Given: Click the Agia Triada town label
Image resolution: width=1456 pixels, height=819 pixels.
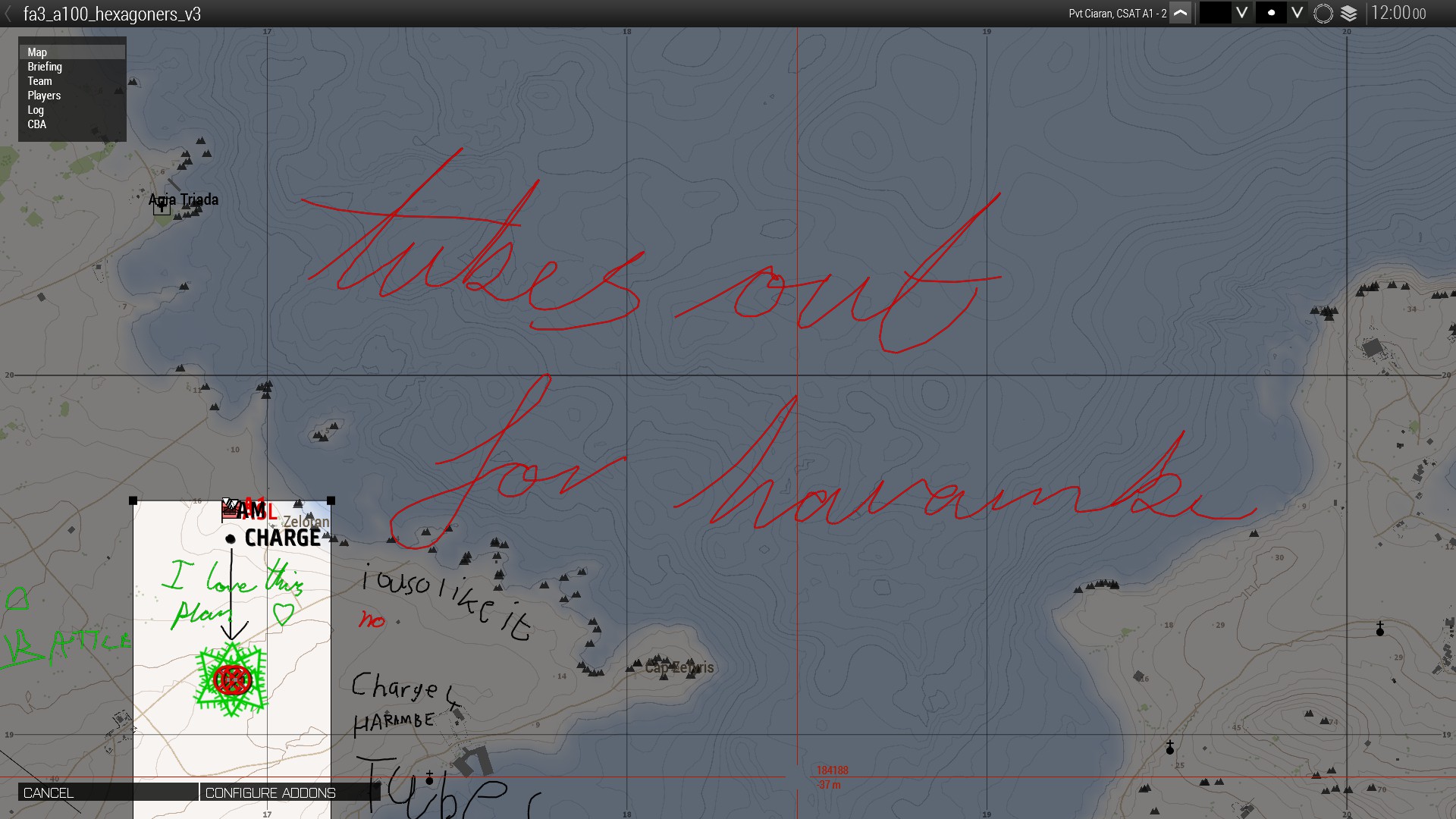Looking at the screenshot, I should (184, 199).
